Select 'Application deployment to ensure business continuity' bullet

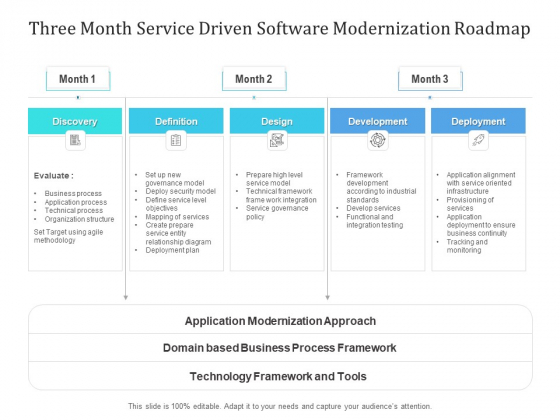[x=481, y=225]
